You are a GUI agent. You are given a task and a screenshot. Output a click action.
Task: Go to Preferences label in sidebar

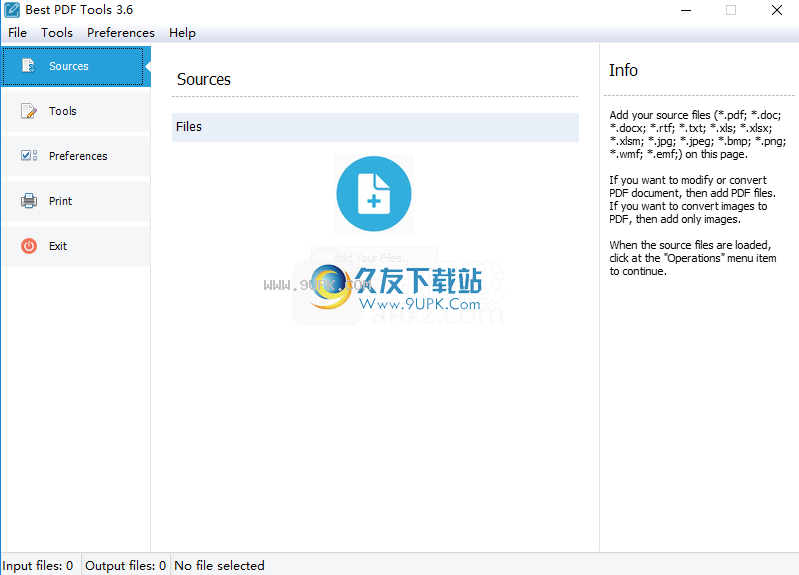coord(78,156)
